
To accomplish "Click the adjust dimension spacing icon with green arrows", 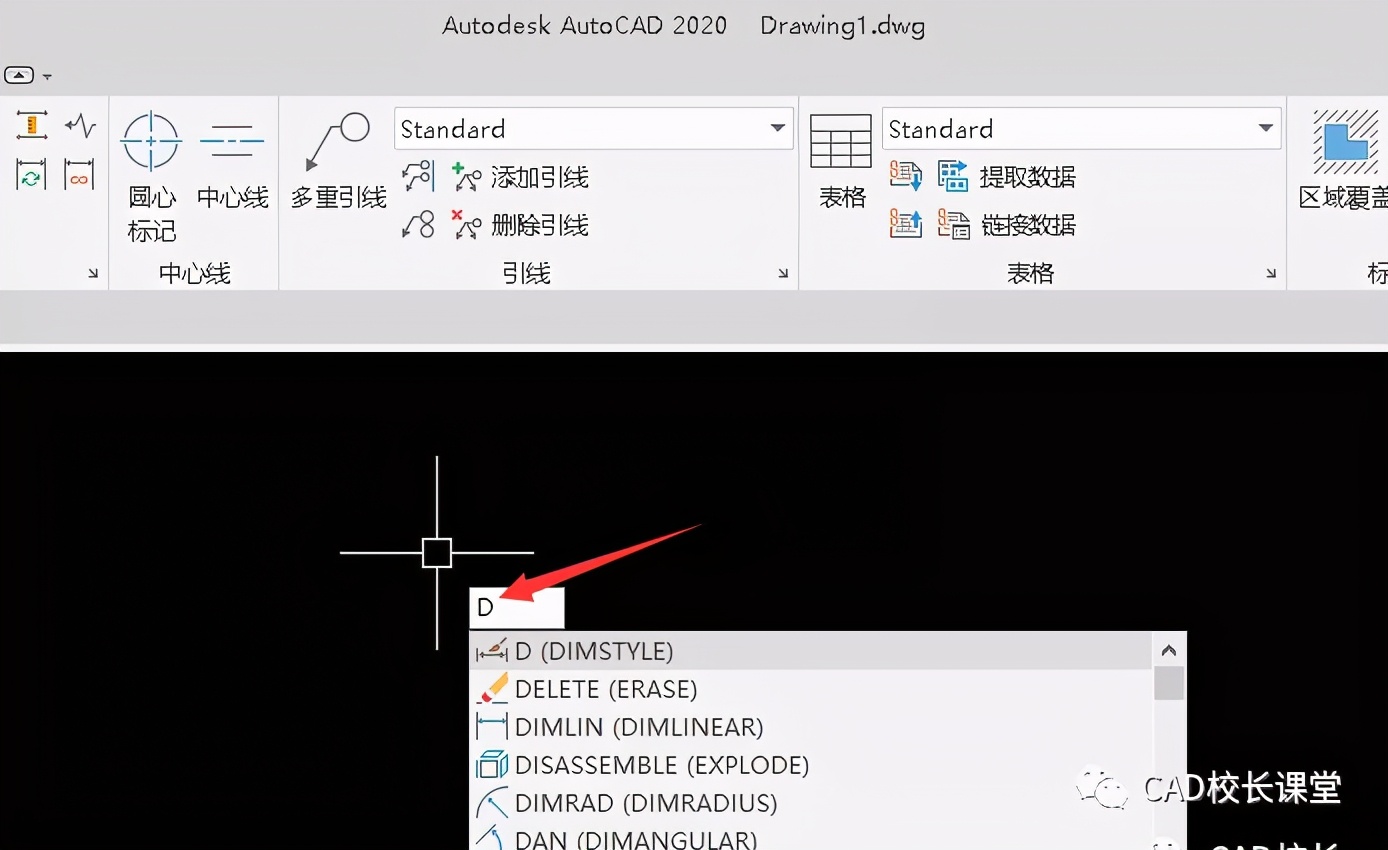I will click(31, 173).
